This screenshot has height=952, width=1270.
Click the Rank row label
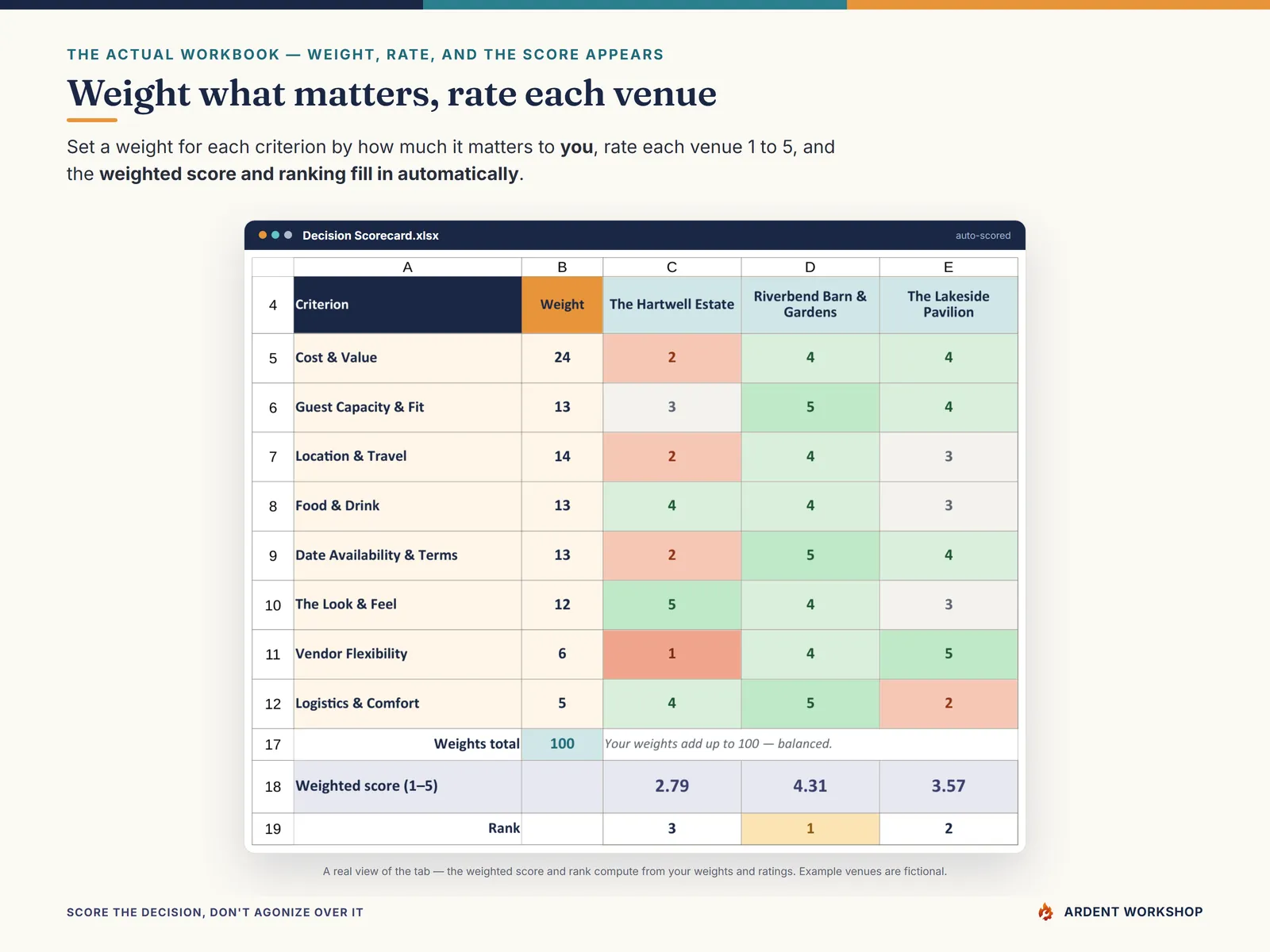pos(504,828)
